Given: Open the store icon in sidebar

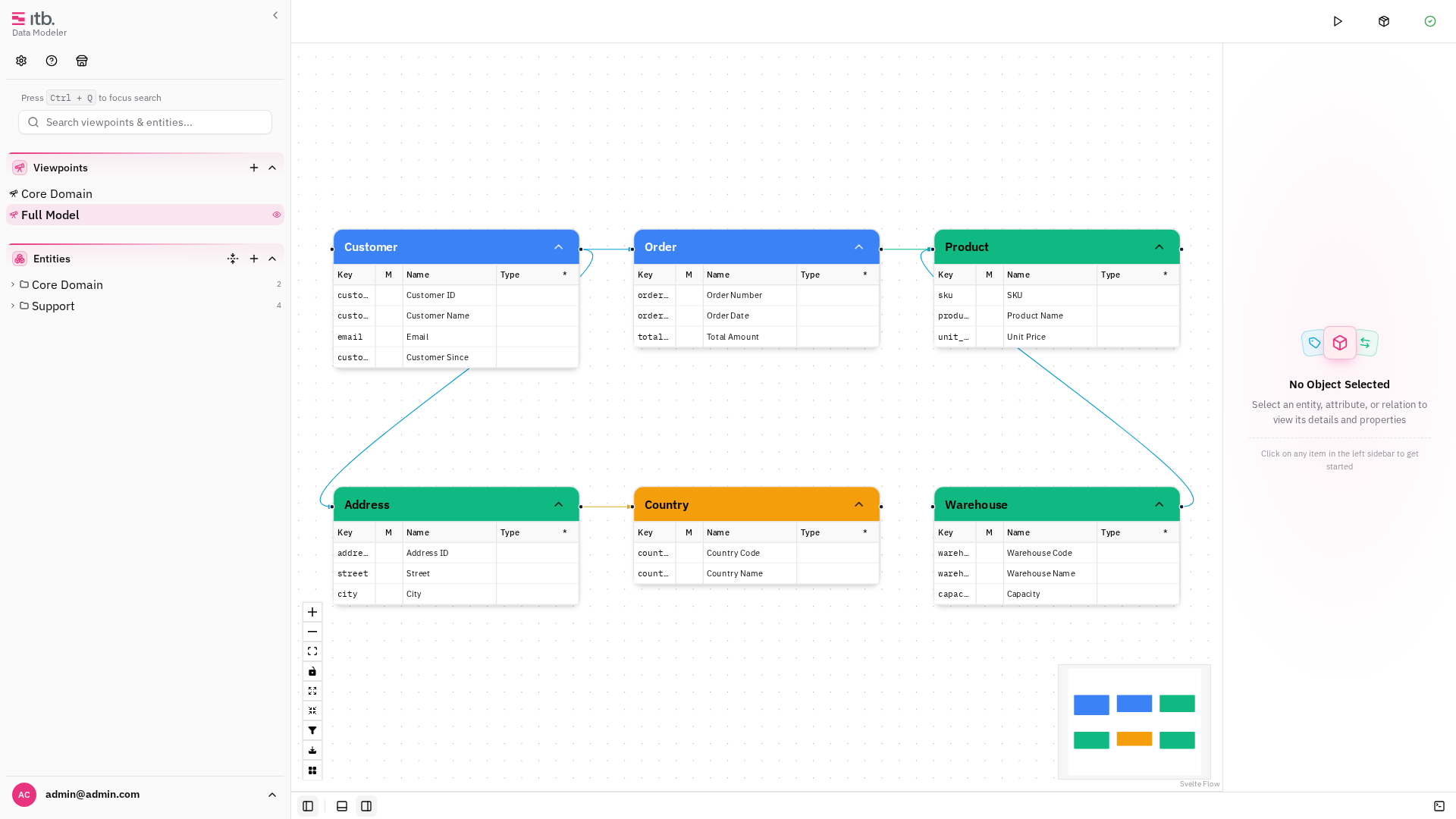Looking at the screenshot, I should pos(82,61).
